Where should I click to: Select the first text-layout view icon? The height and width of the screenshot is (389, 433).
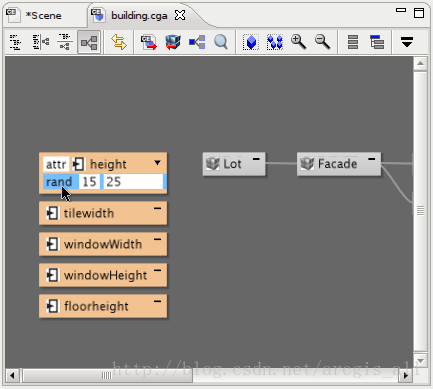coord(15,42)
